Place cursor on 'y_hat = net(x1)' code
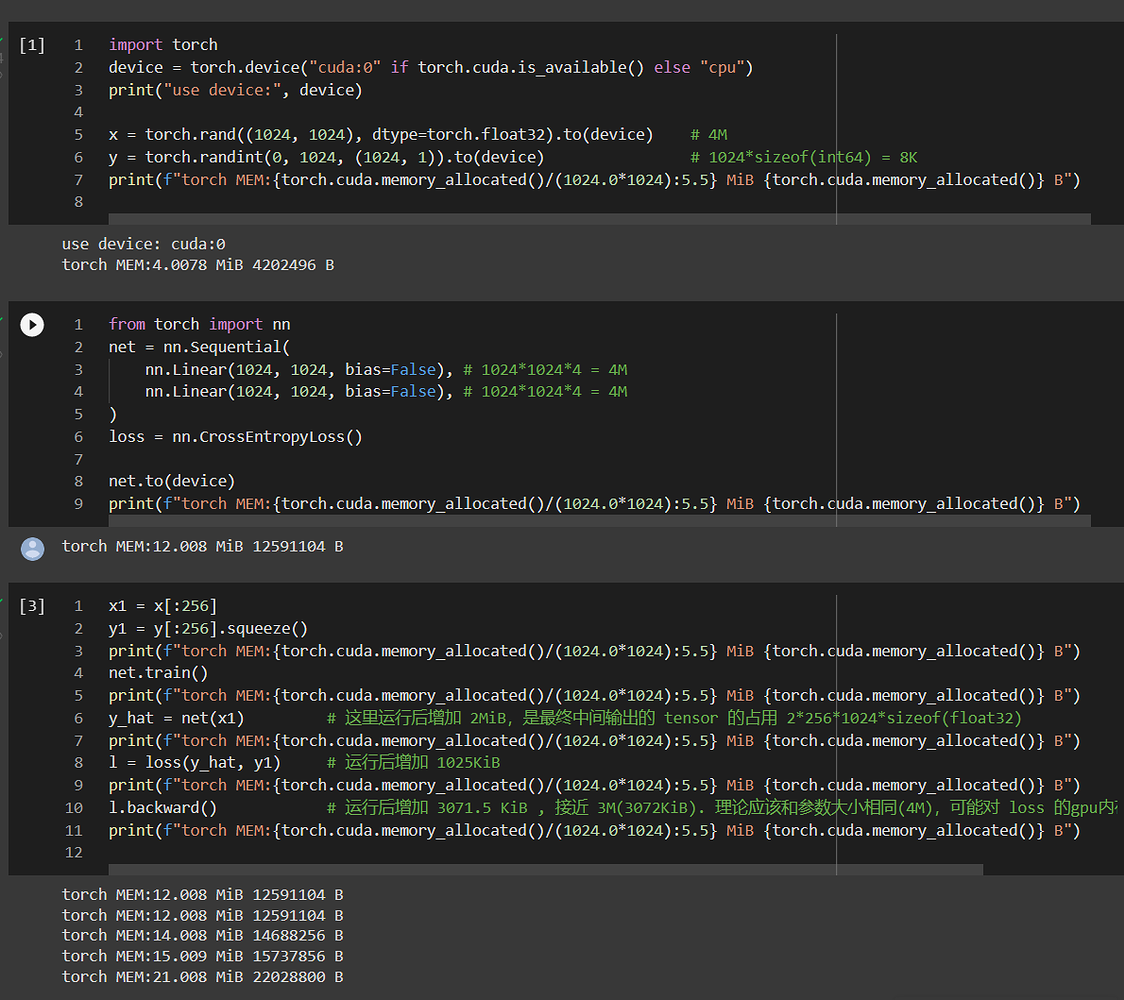 click(176, 718)
